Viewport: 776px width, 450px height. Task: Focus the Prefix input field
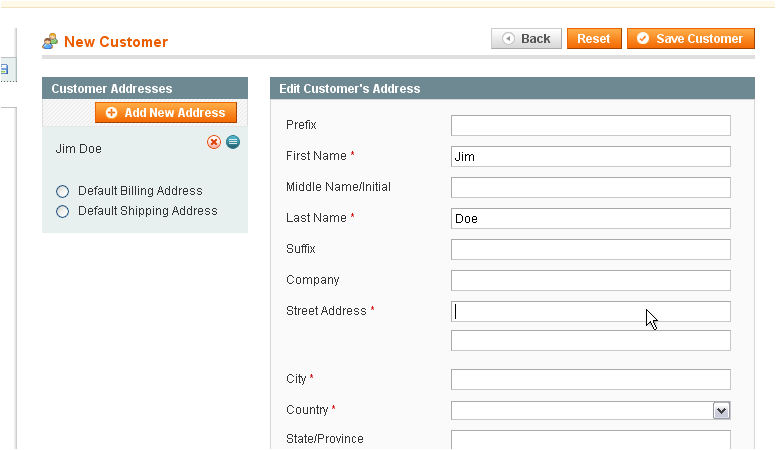click(x=590, y=125)
